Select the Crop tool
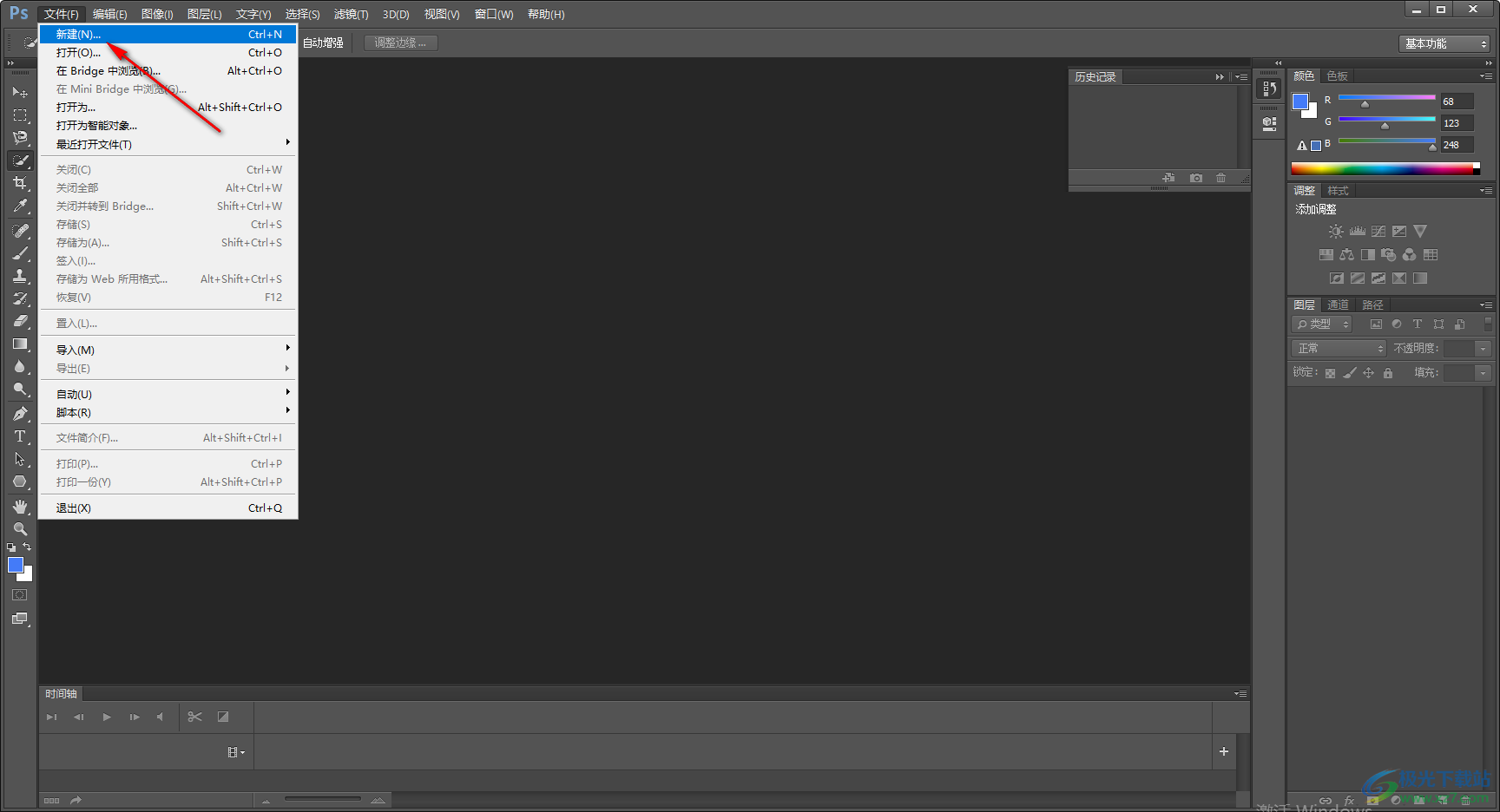 point(20,183)
